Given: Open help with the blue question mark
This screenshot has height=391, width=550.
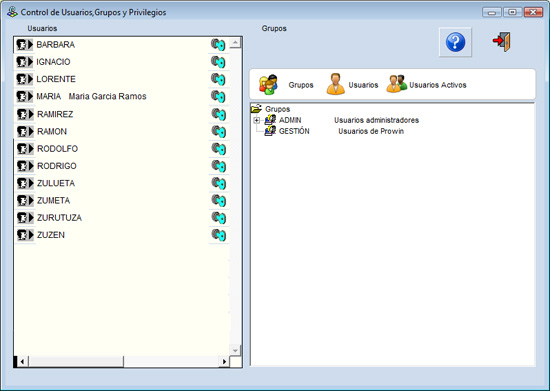Looking at the screenshot, I should [455, 42].
